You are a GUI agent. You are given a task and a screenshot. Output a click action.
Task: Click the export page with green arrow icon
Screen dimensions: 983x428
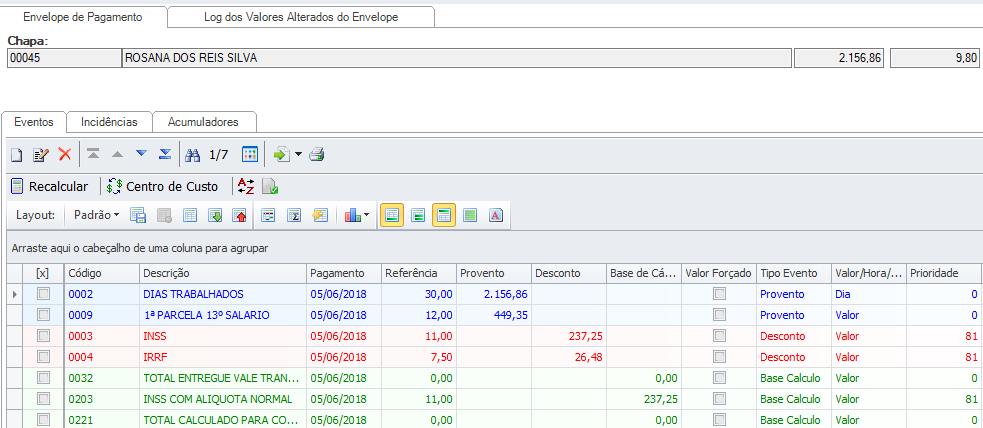coord(282,154)
